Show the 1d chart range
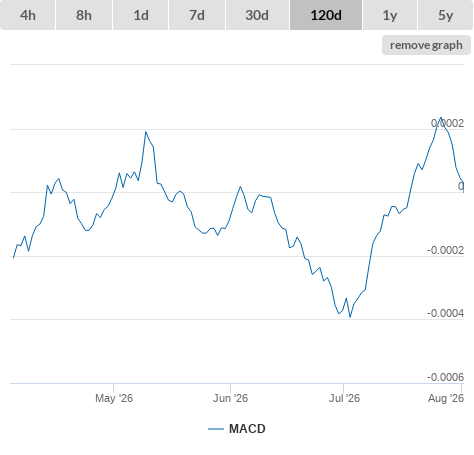The image size is (474, 455). click(x=141, y=15)
